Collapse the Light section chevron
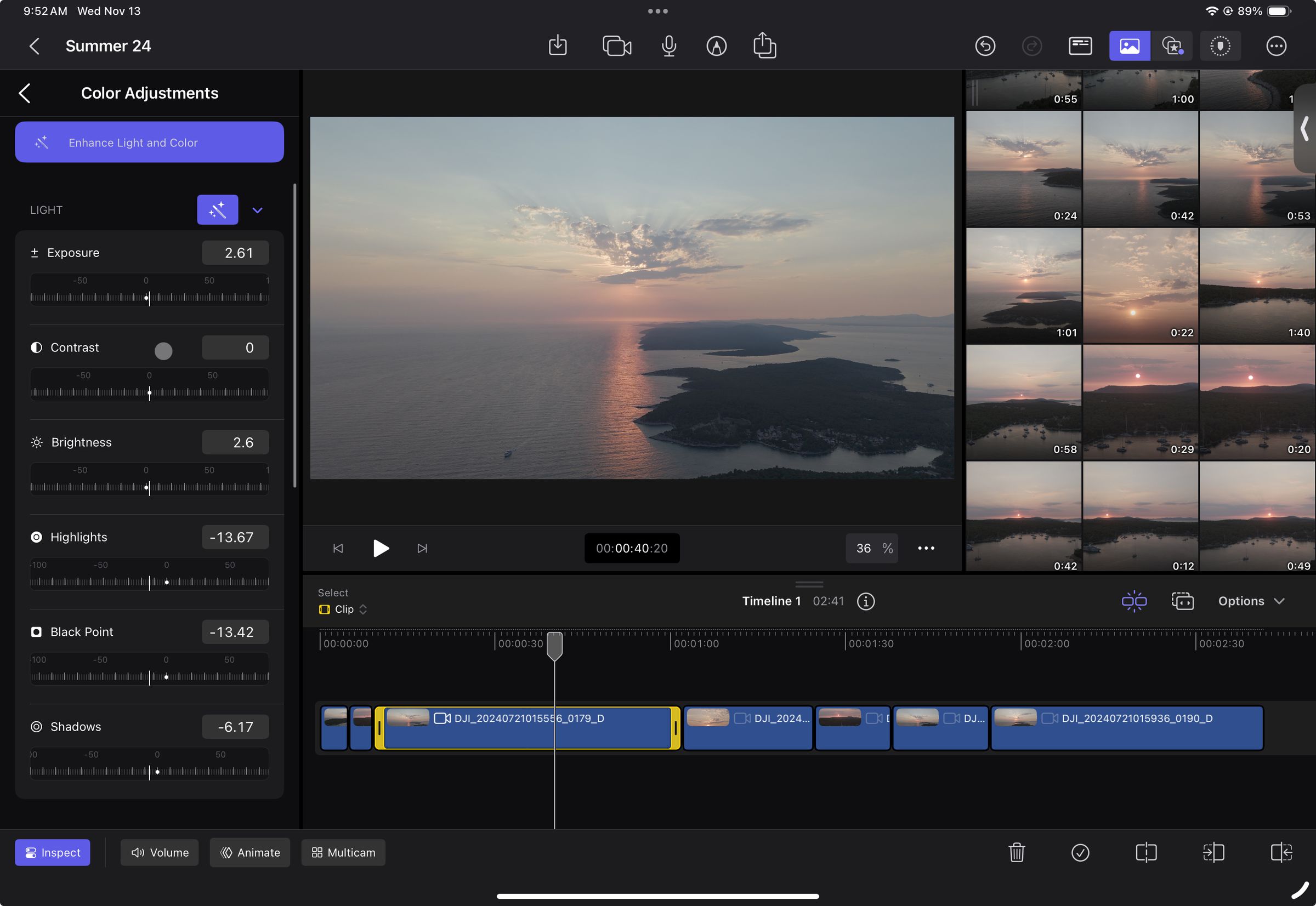Viewport: 1316px width, 906px height. 257,210
